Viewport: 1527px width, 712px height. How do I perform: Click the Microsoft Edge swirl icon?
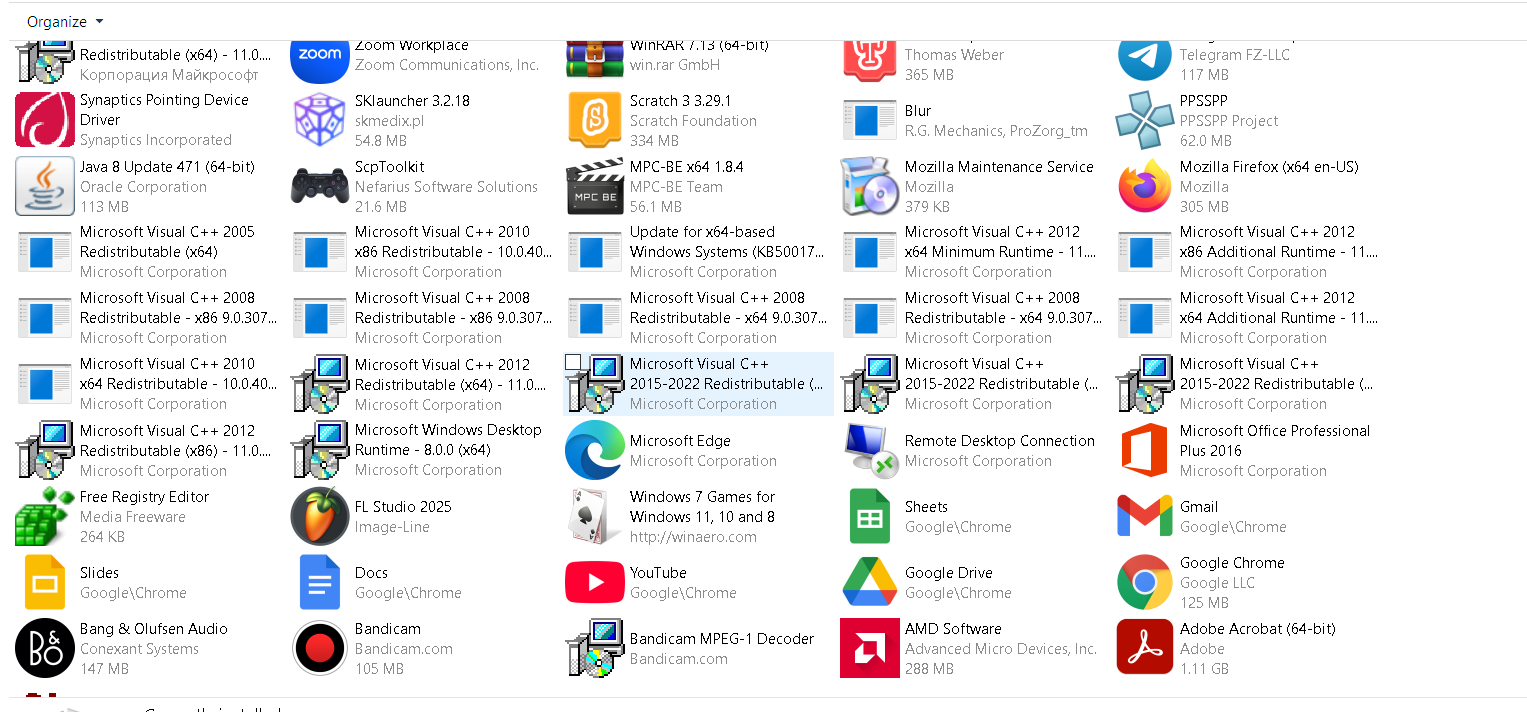coord(595,450)
